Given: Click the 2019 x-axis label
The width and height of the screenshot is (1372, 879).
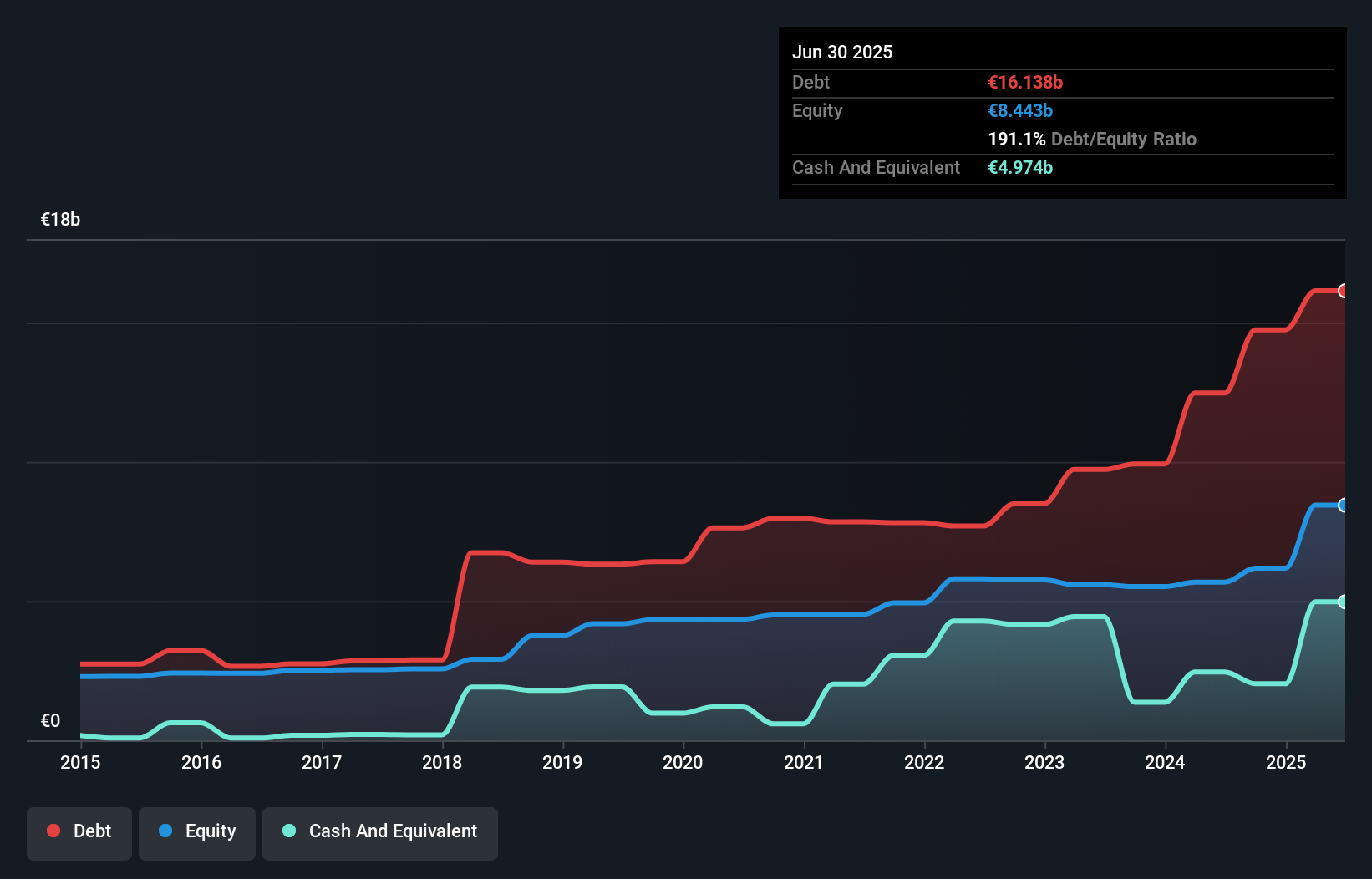Looking at the screenshot, I should (x=562, y=762).
